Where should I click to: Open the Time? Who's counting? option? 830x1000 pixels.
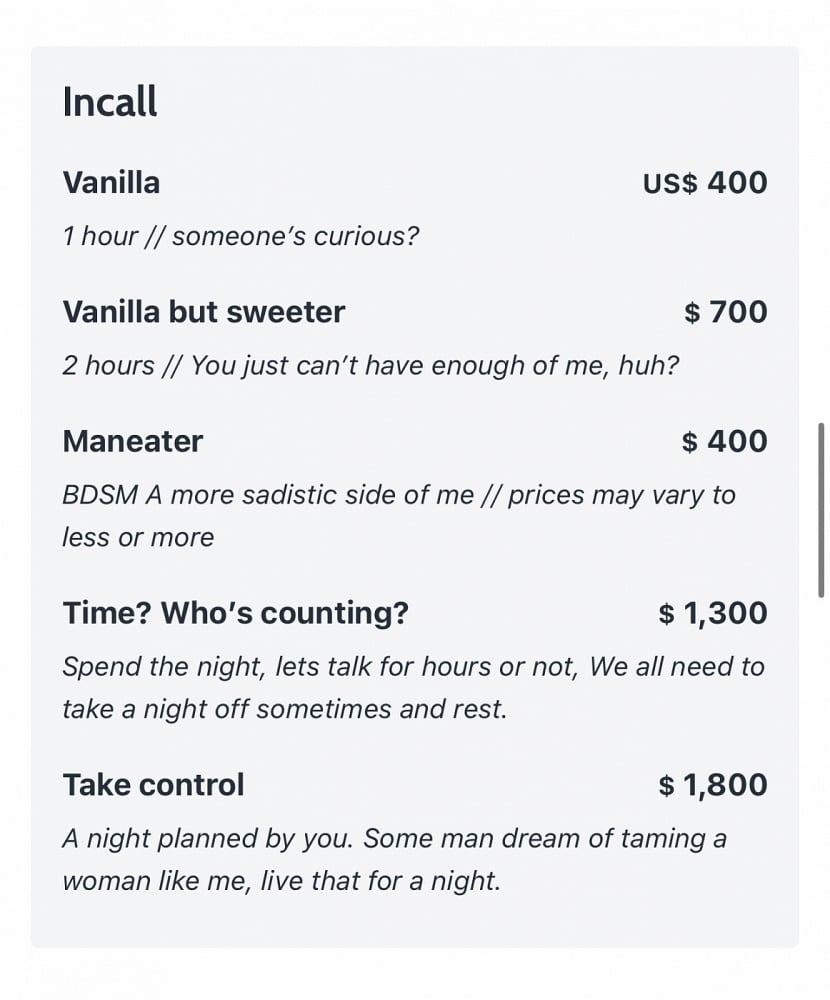click(x=235, y=614)
